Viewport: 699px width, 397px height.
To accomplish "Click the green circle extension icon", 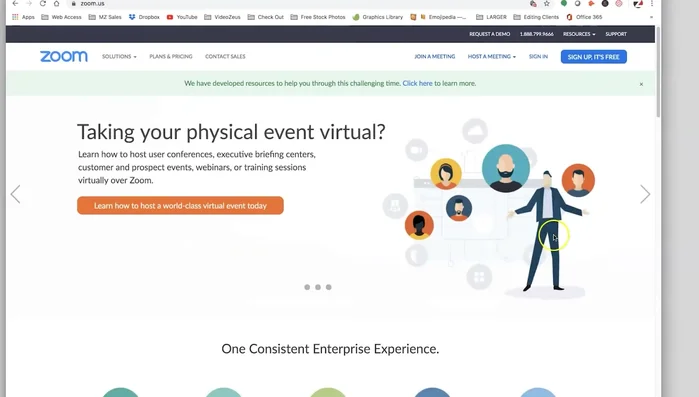I will point(564,4).
